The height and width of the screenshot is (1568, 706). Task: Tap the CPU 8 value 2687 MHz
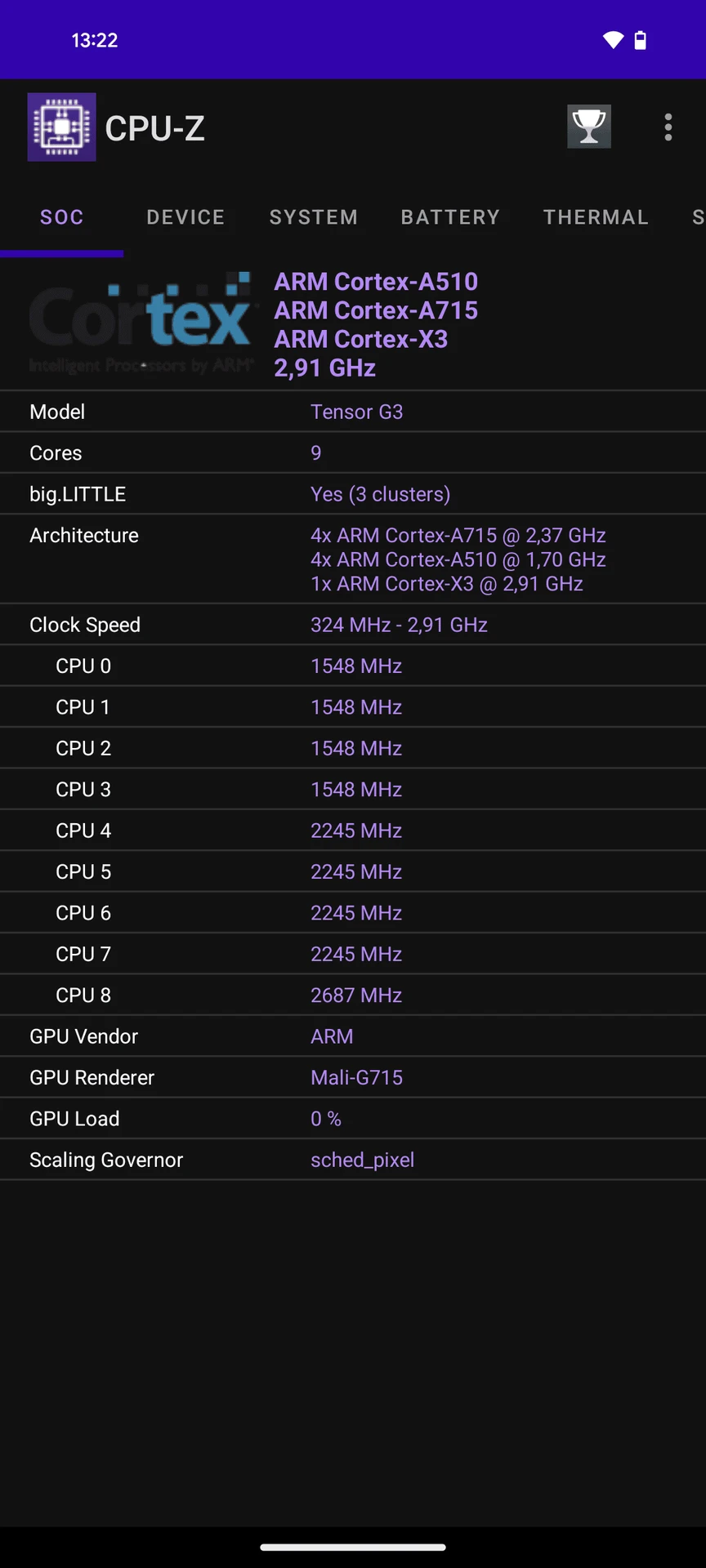(356, 996)
